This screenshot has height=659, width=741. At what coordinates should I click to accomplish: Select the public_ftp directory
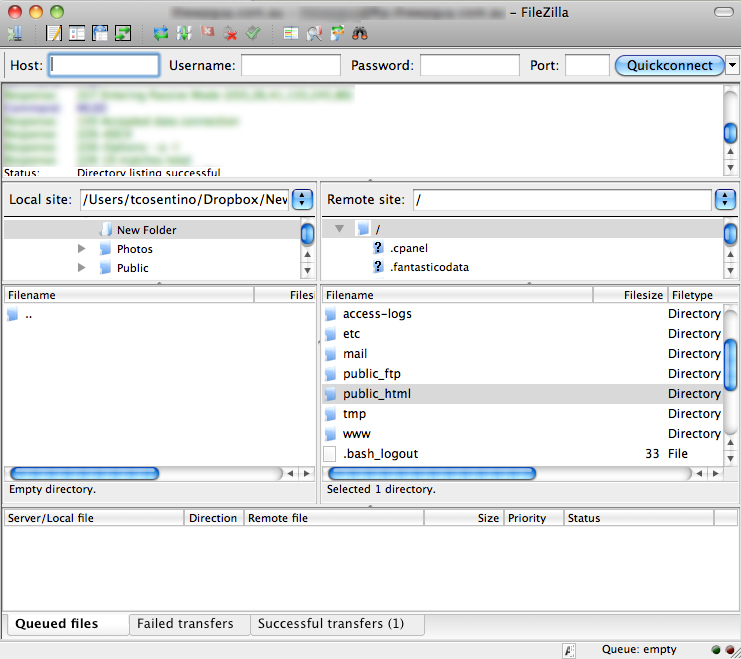coord(522,373)
